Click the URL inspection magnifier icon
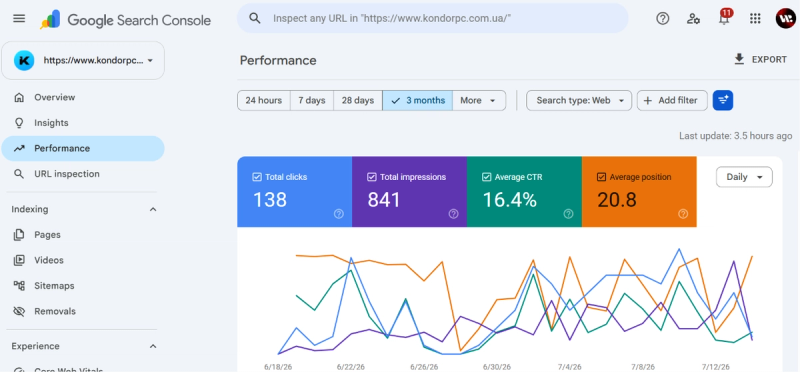 pos(19,174)
